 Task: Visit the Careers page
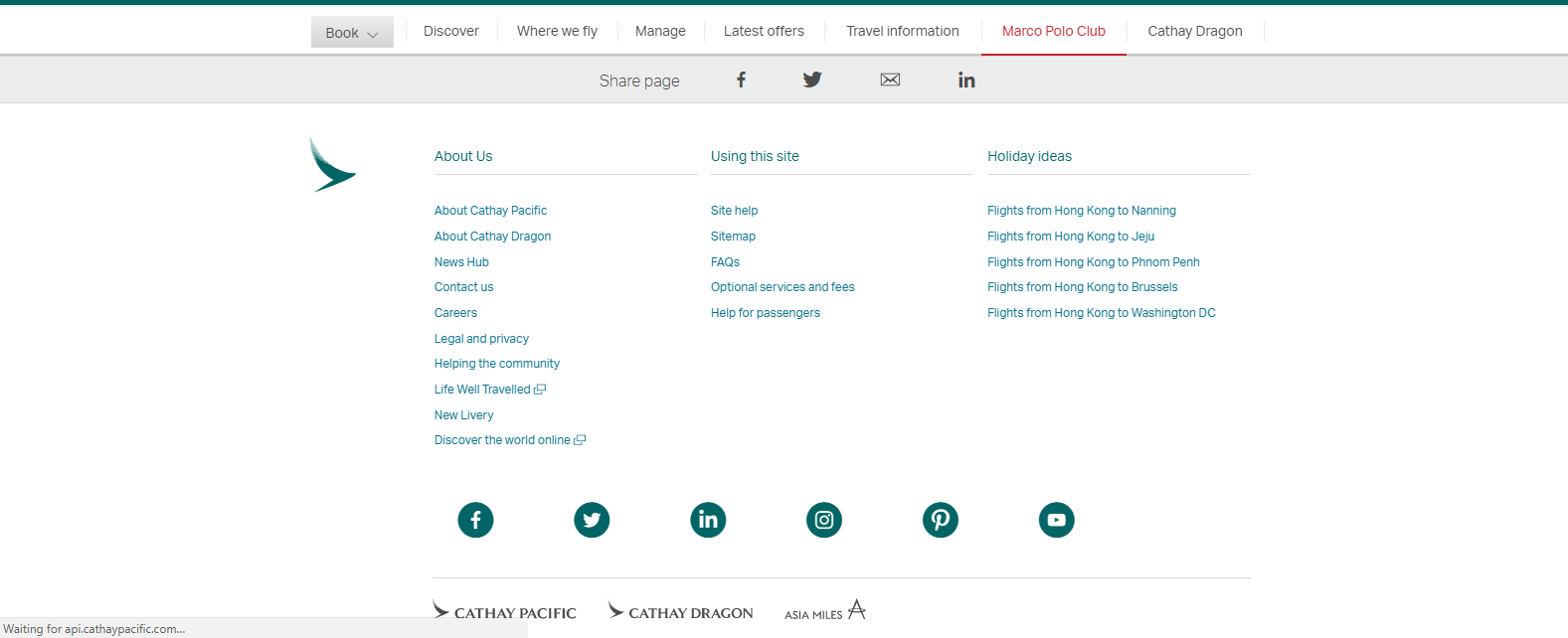tap(455, 313)
